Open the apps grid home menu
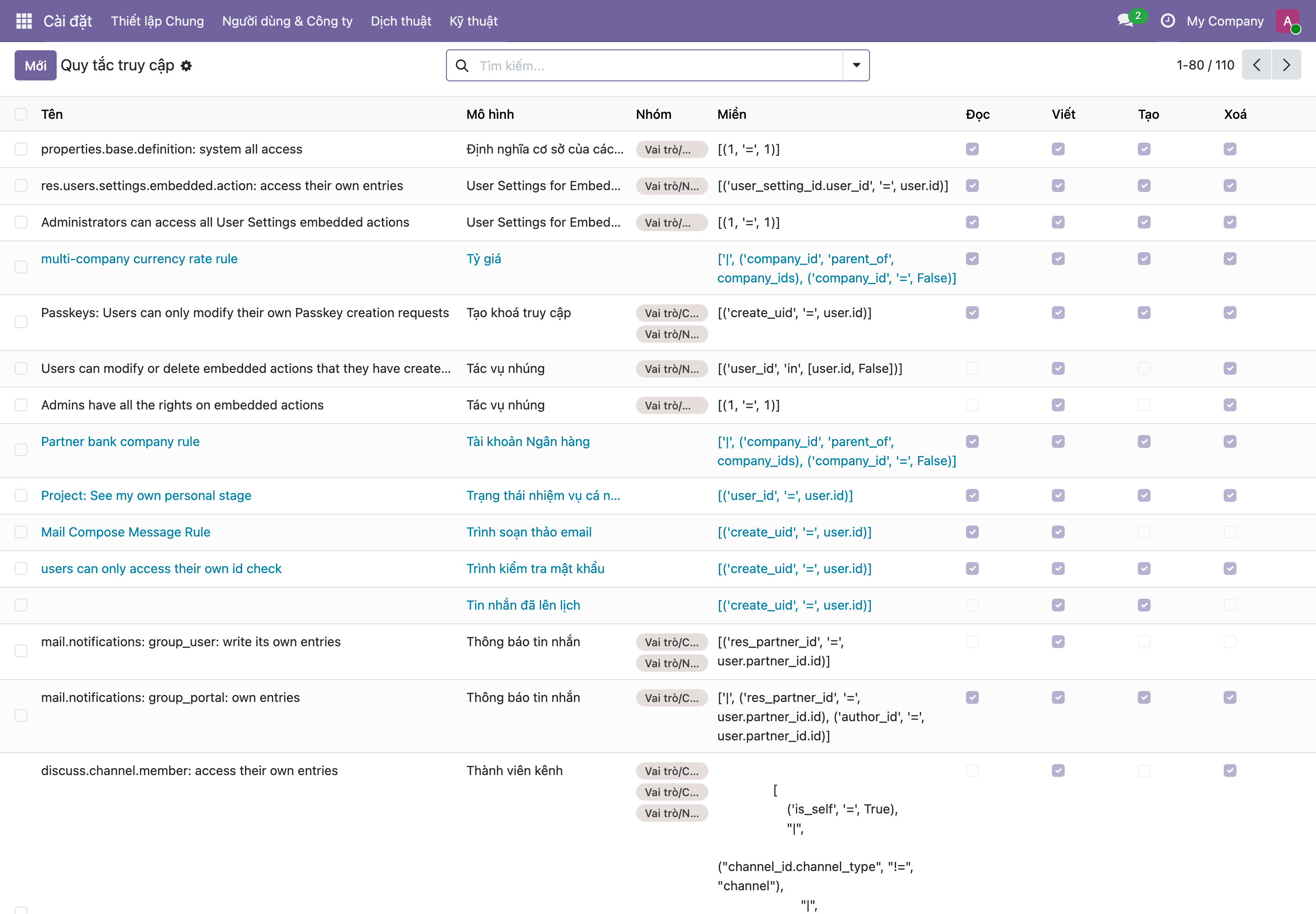 coord(24,21)
